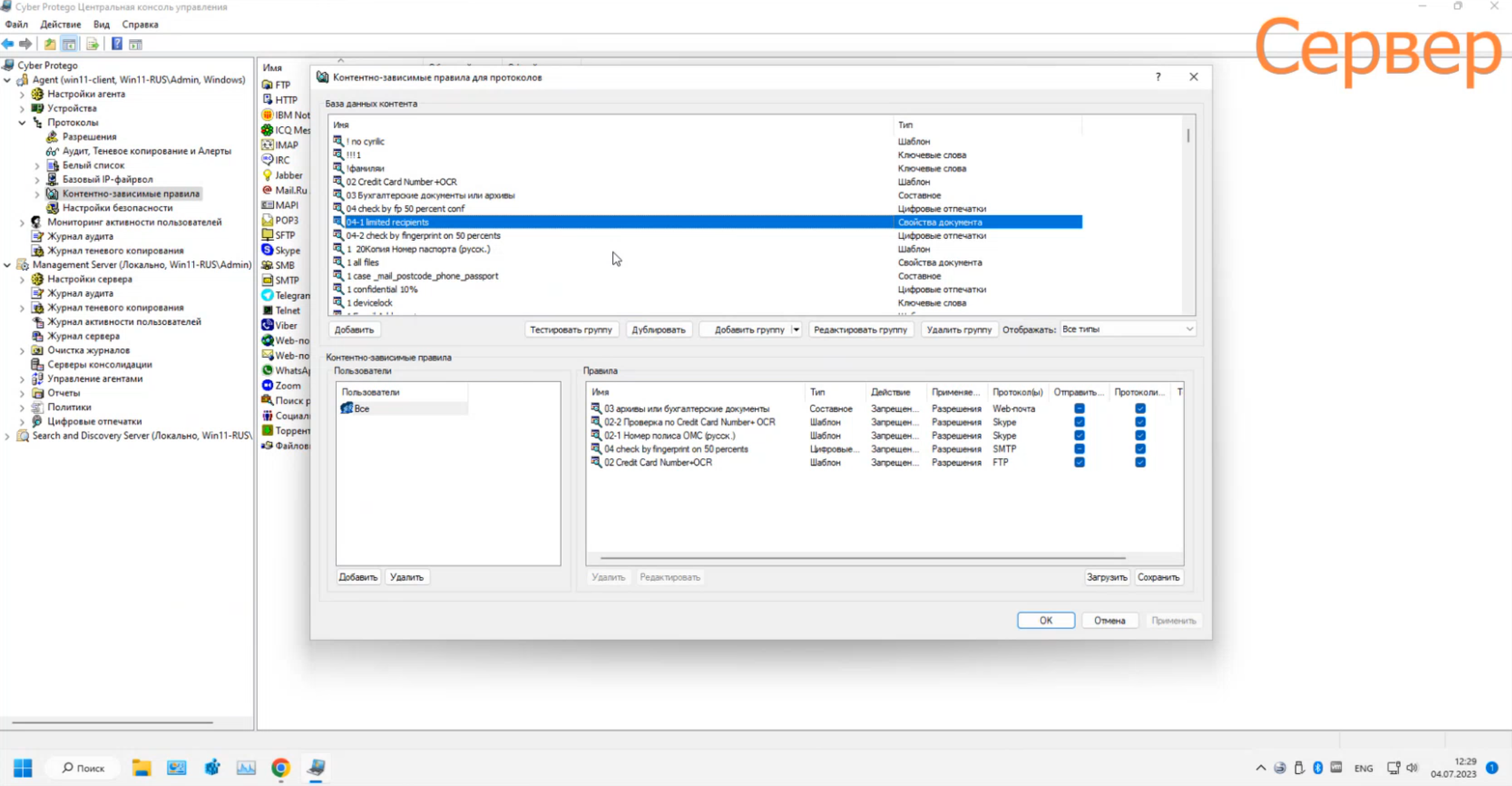This screenshot has width=1512, height=786.
Task: Click the Сохранить button
Action: pyautogui.click(x=1158, y=577)
